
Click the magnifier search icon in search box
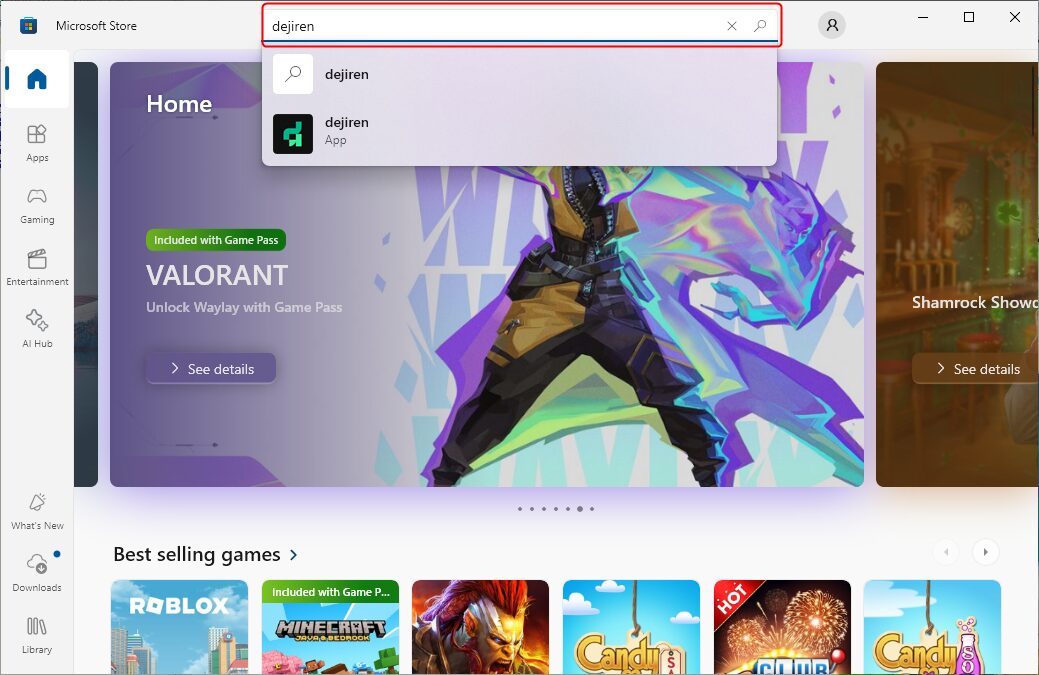(x=760, y=26)
